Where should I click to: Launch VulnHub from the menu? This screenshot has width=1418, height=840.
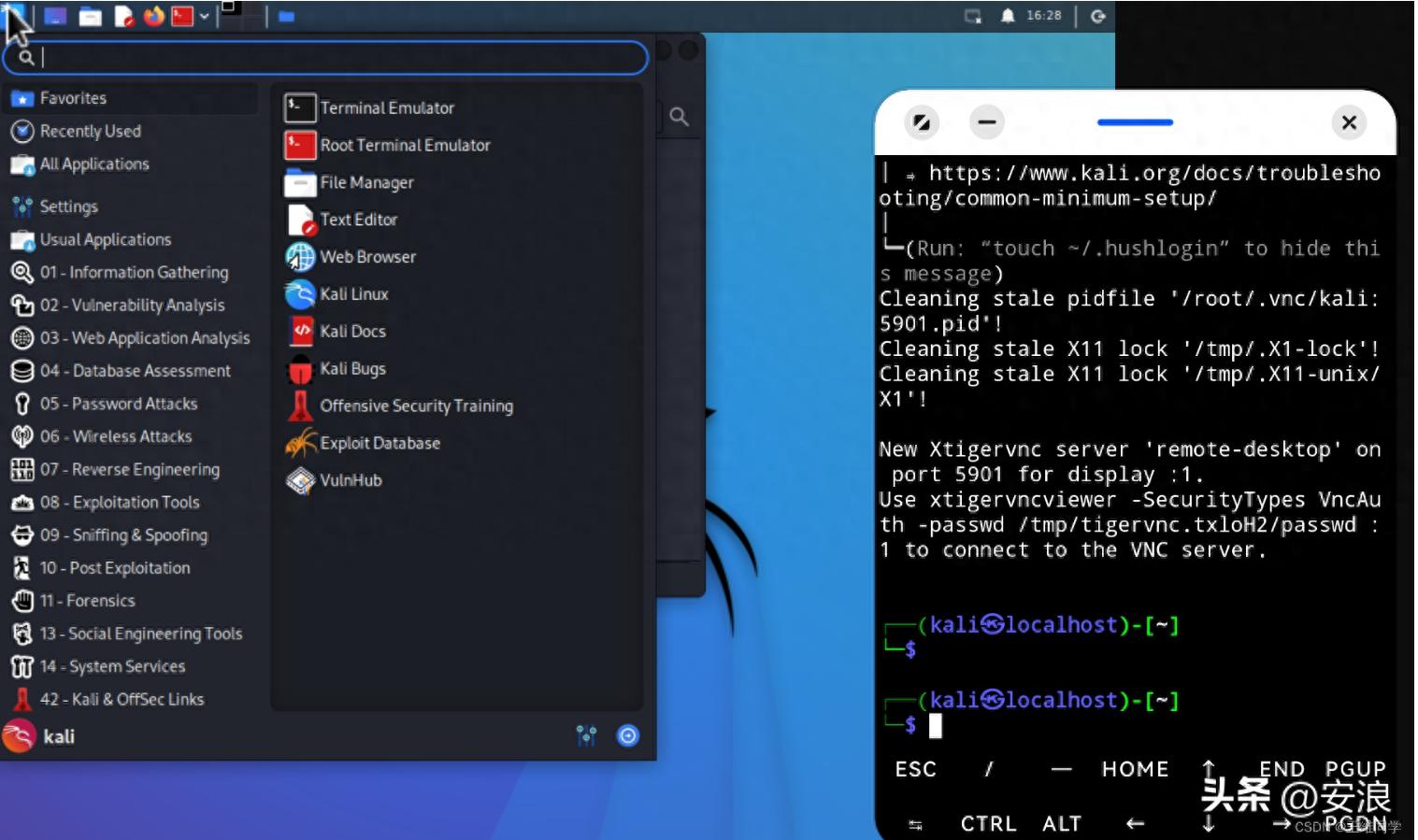350,480
